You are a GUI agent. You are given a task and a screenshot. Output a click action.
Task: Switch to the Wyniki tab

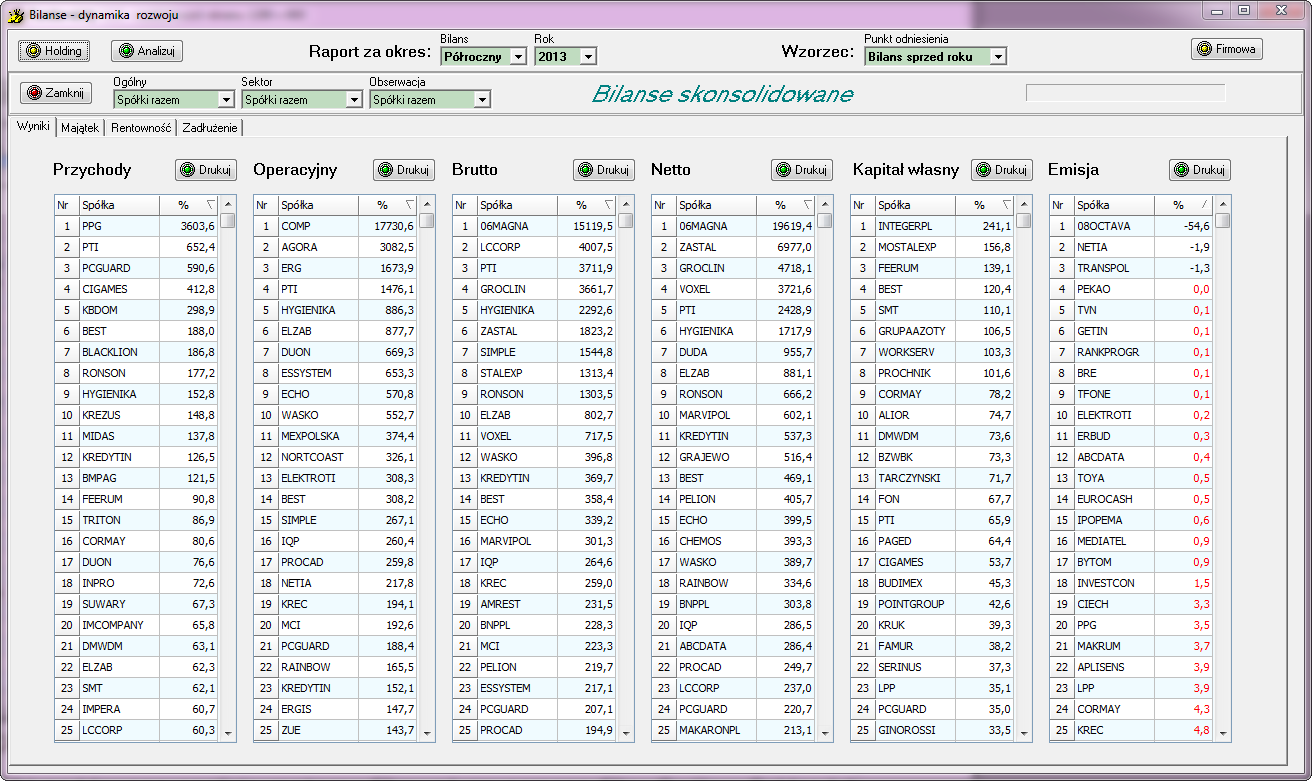click(33, 127)
